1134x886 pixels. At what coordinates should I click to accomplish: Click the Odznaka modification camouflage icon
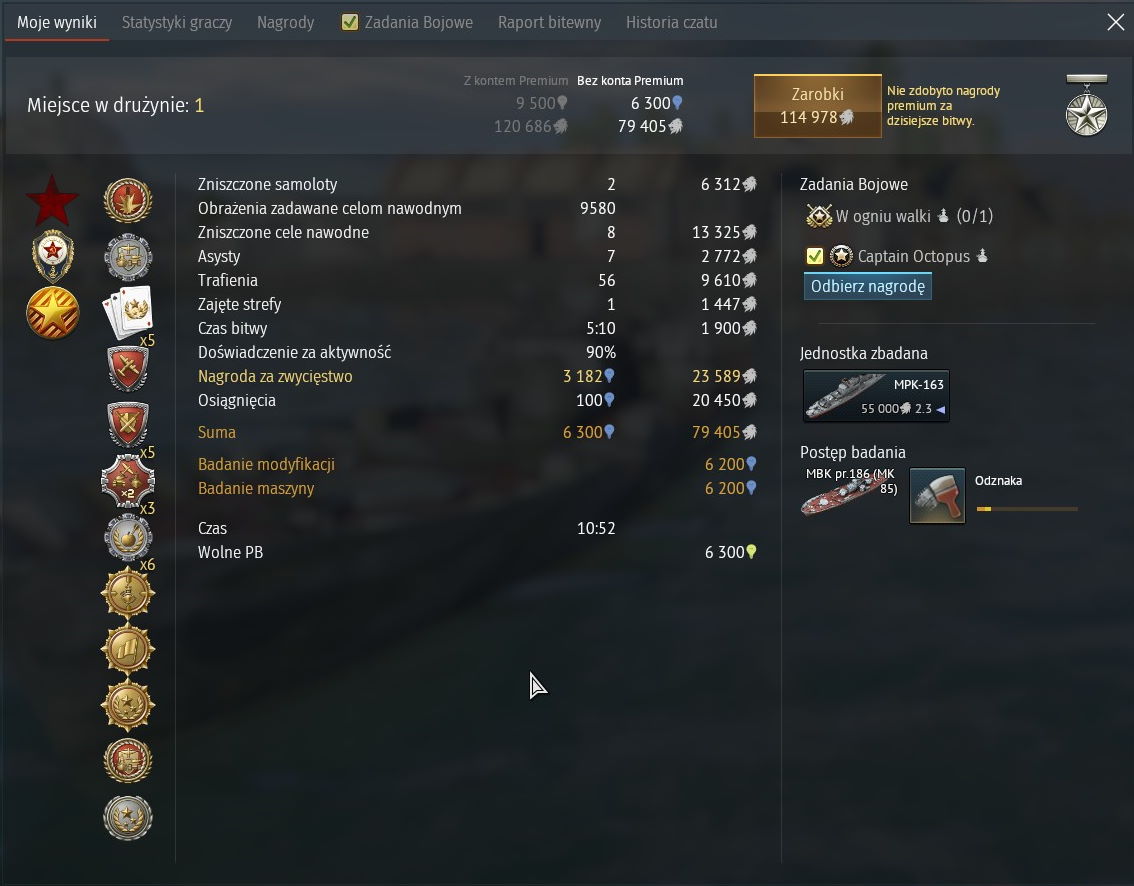(x=937, y=495)
